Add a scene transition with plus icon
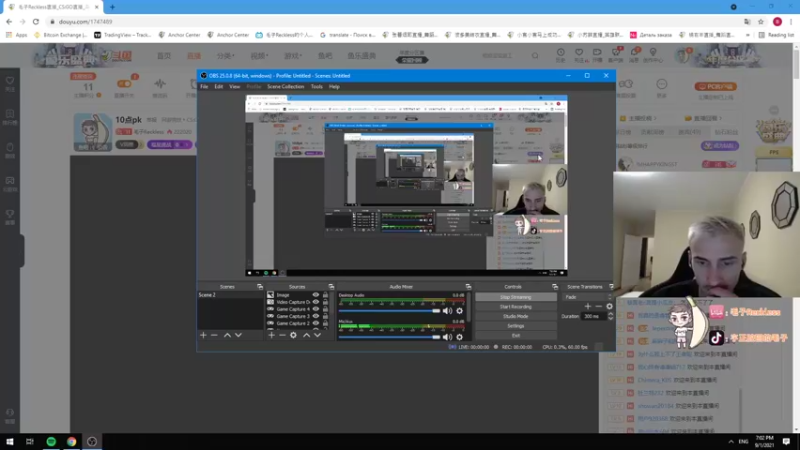Screen dimensions: 800x450 click(x=588, y=306)
